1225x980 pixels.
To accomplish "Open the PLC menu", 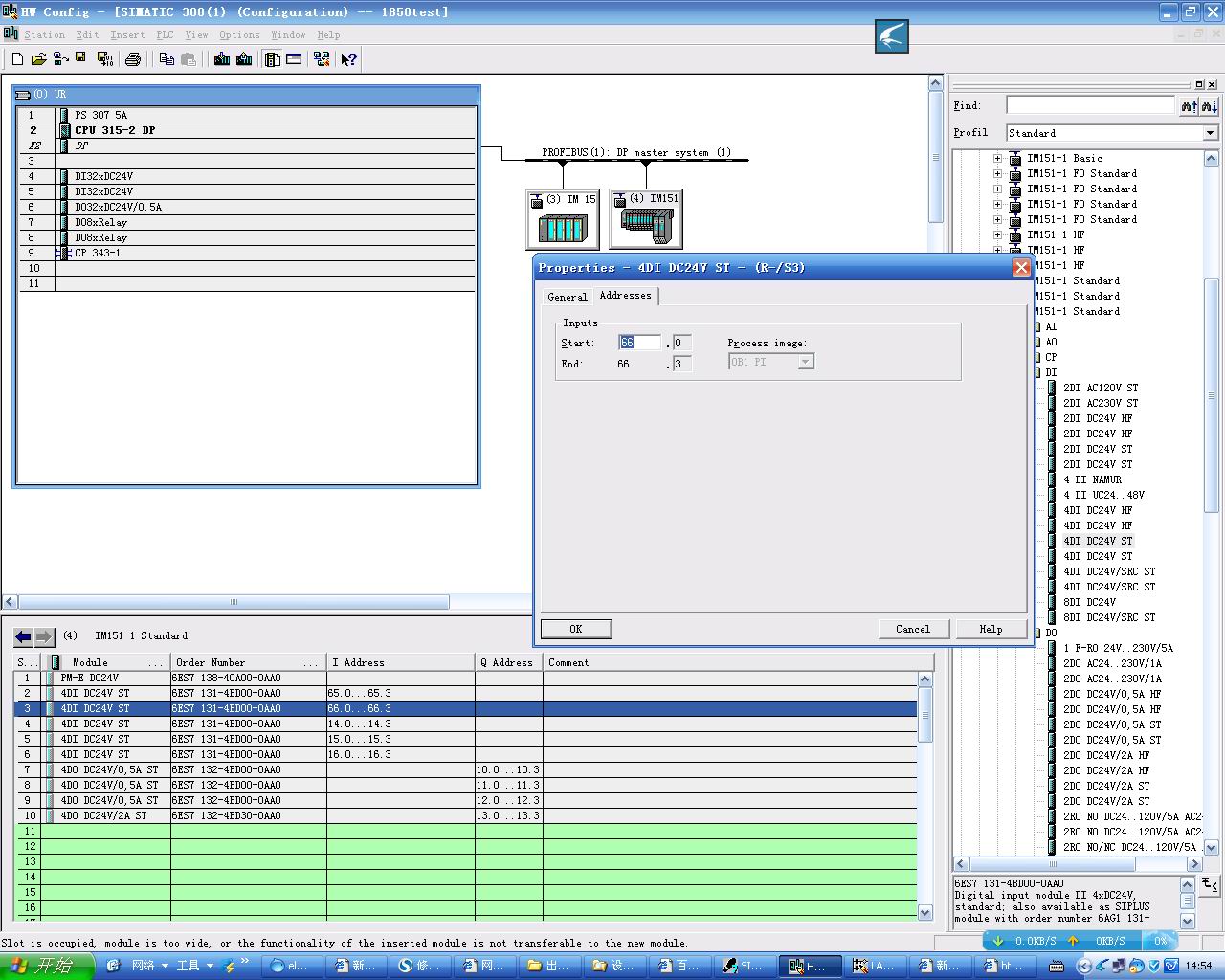I will point(165,34).
